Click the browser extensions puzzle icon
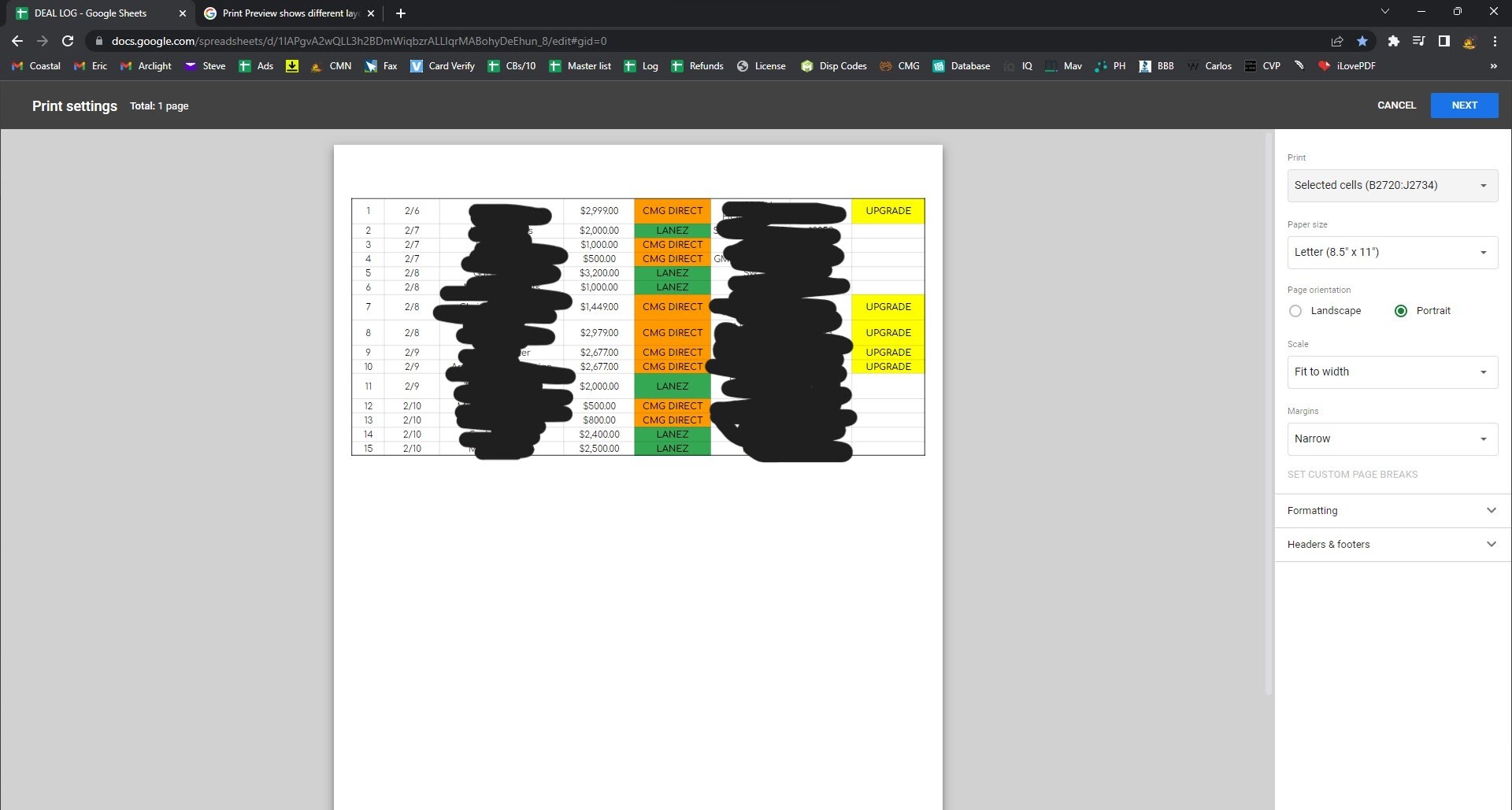This screenshot has height=810, width=1512. click(1394, 41)
